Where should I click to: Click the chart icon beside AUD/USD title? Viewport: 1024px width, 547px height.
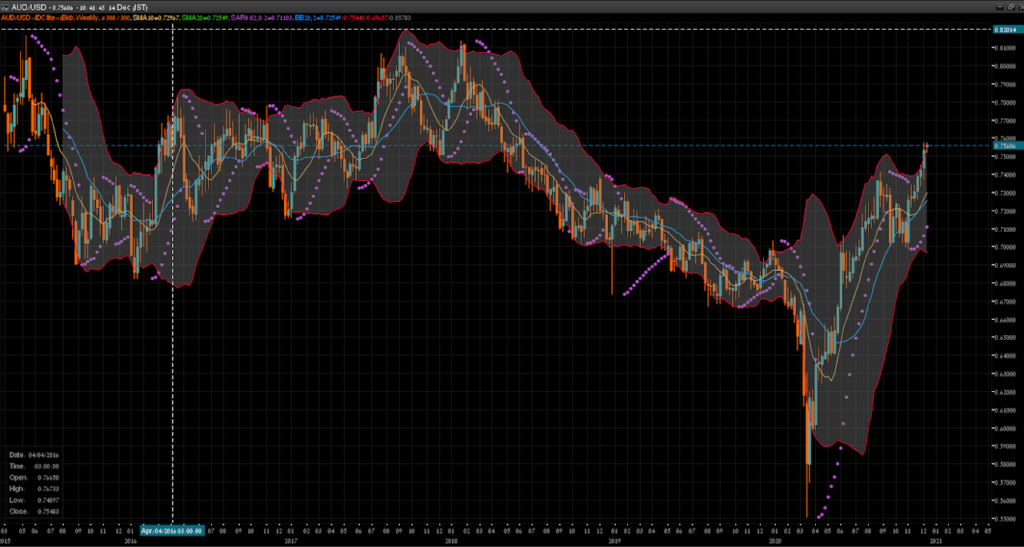pos(7,6)
